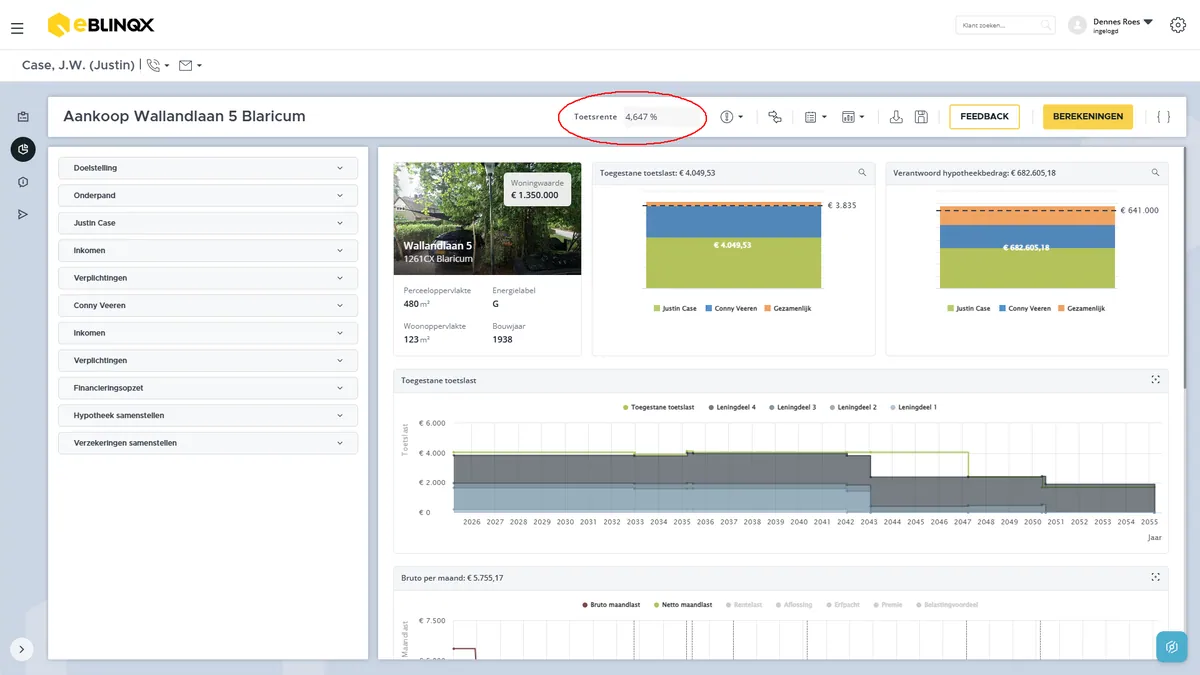Expand the Hypotheek samenstellen section
This screenshot has width=1200, height=675.
pyautogui.click(x=208, y=415)
